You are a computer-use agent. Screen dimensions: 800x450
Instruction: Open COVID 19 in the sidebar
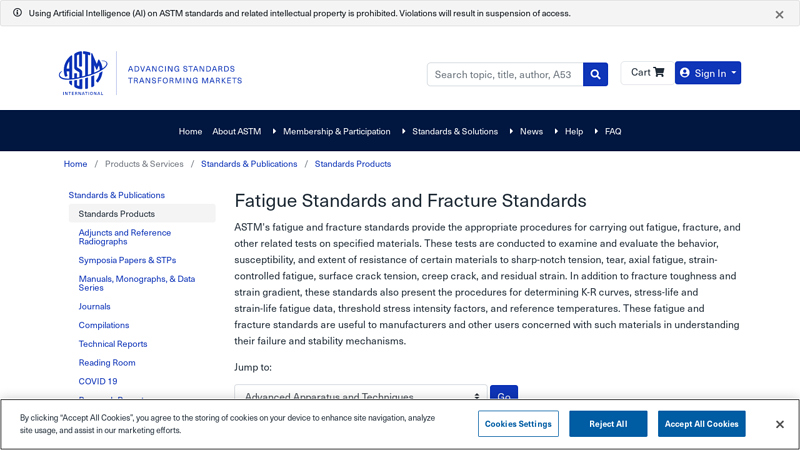click(98, 381)
